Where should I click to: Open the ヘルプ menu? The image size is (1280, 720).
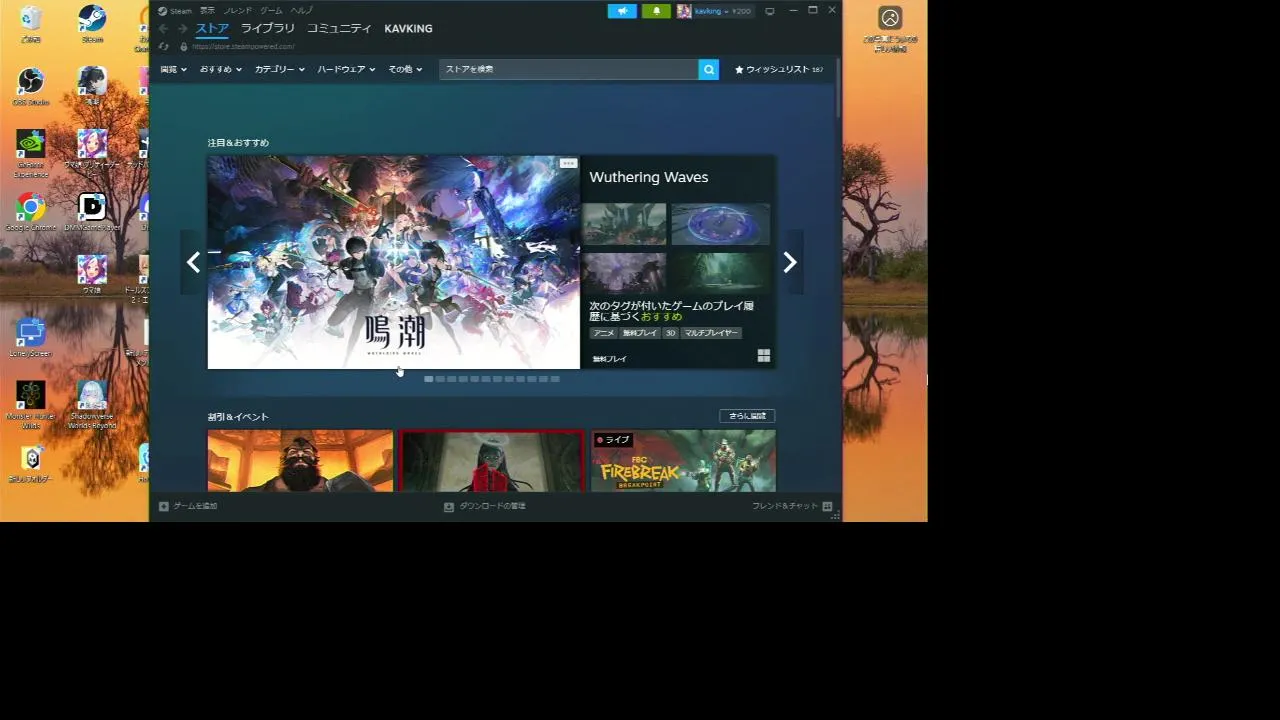click(302, 11)
